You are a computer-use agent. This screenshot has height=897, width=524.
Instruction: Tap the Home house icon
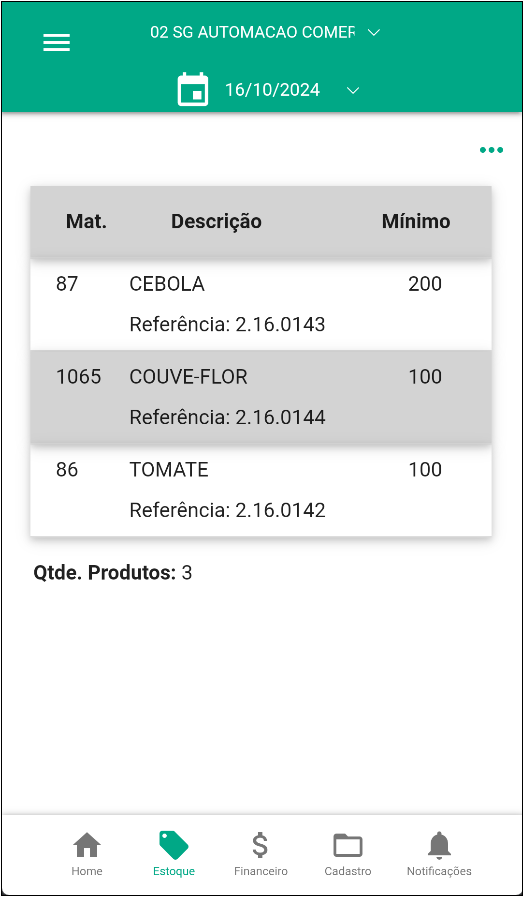[x=87, y=846]
